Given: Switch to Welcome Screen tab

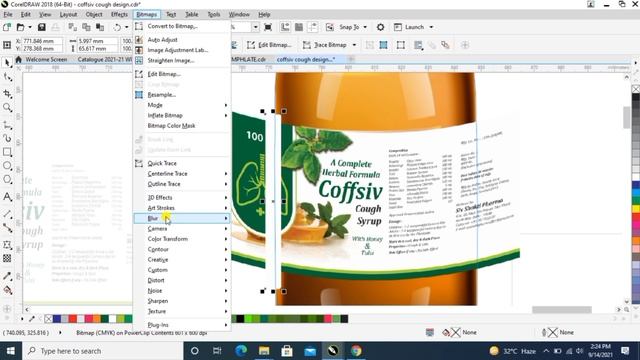Looking at the screenshot, I should [46, 60].
